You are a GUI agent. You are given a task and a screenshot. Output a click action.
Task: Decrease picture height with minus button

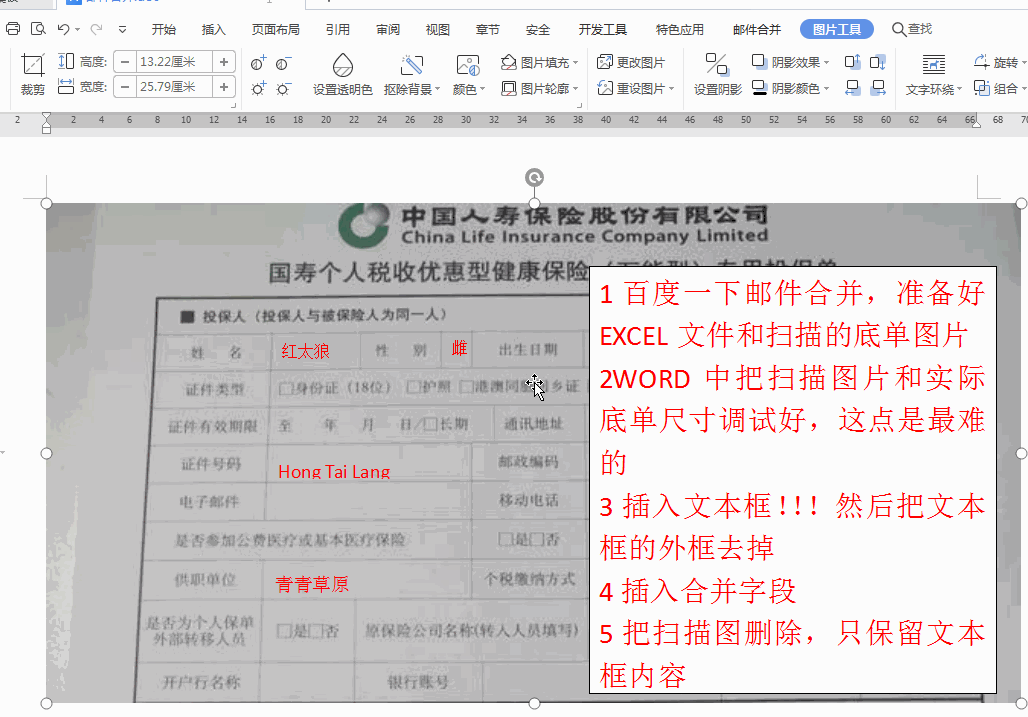pyautogui.click(x=125, y=62)
